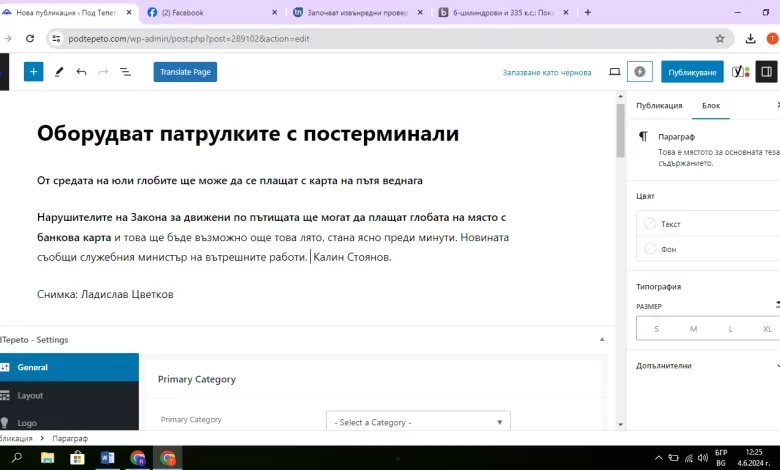Viewport: 780px width, 470px height.
Task: Click Запазване като чернова link
Action: [x=547, y=72]
